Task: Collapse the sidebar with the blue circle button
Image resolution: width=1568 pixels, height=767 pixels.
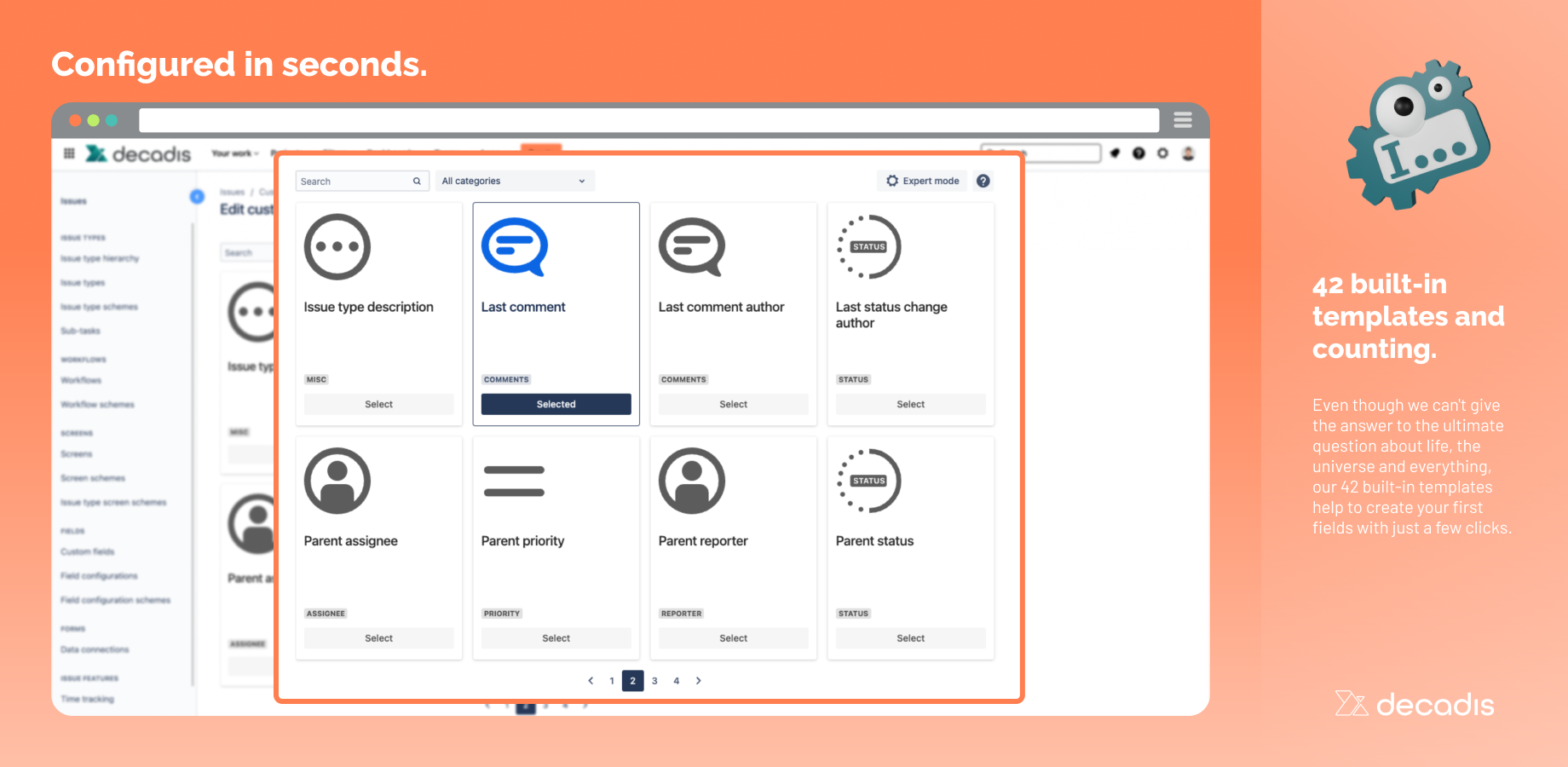Action: click(x=197, y=197)
